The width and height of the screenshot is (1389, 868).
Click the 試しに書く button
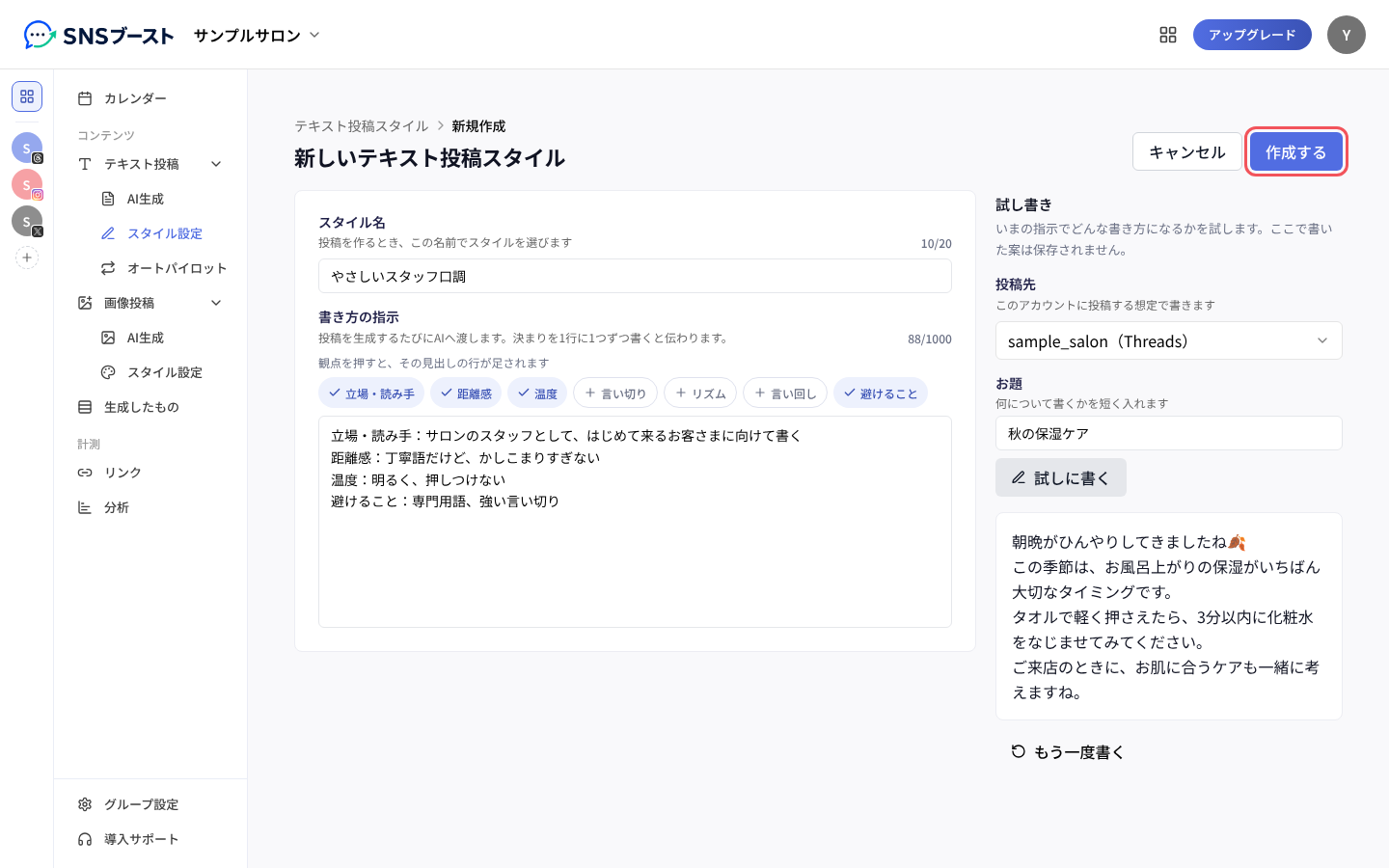pyautogui.click(x=1061, y=477)
